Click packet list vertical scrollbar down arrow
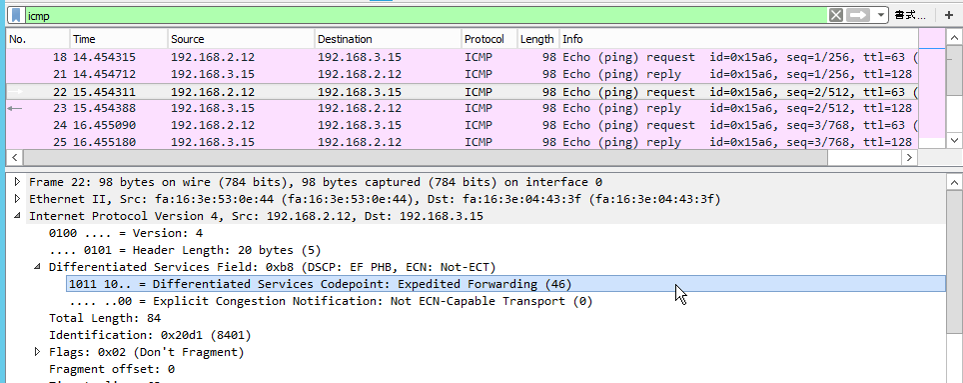The width and height of the screenshot is (963, 383). click(x=954, y=141)
